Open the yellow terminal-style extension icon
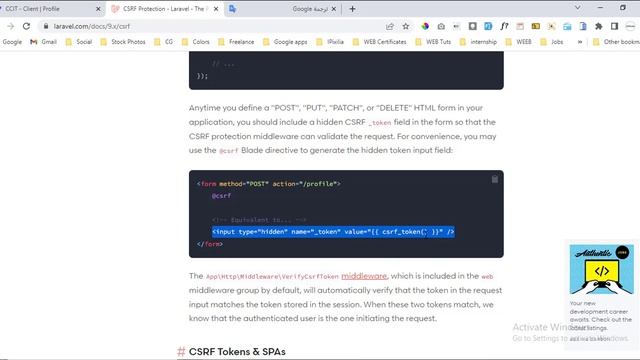 (536, 26)
